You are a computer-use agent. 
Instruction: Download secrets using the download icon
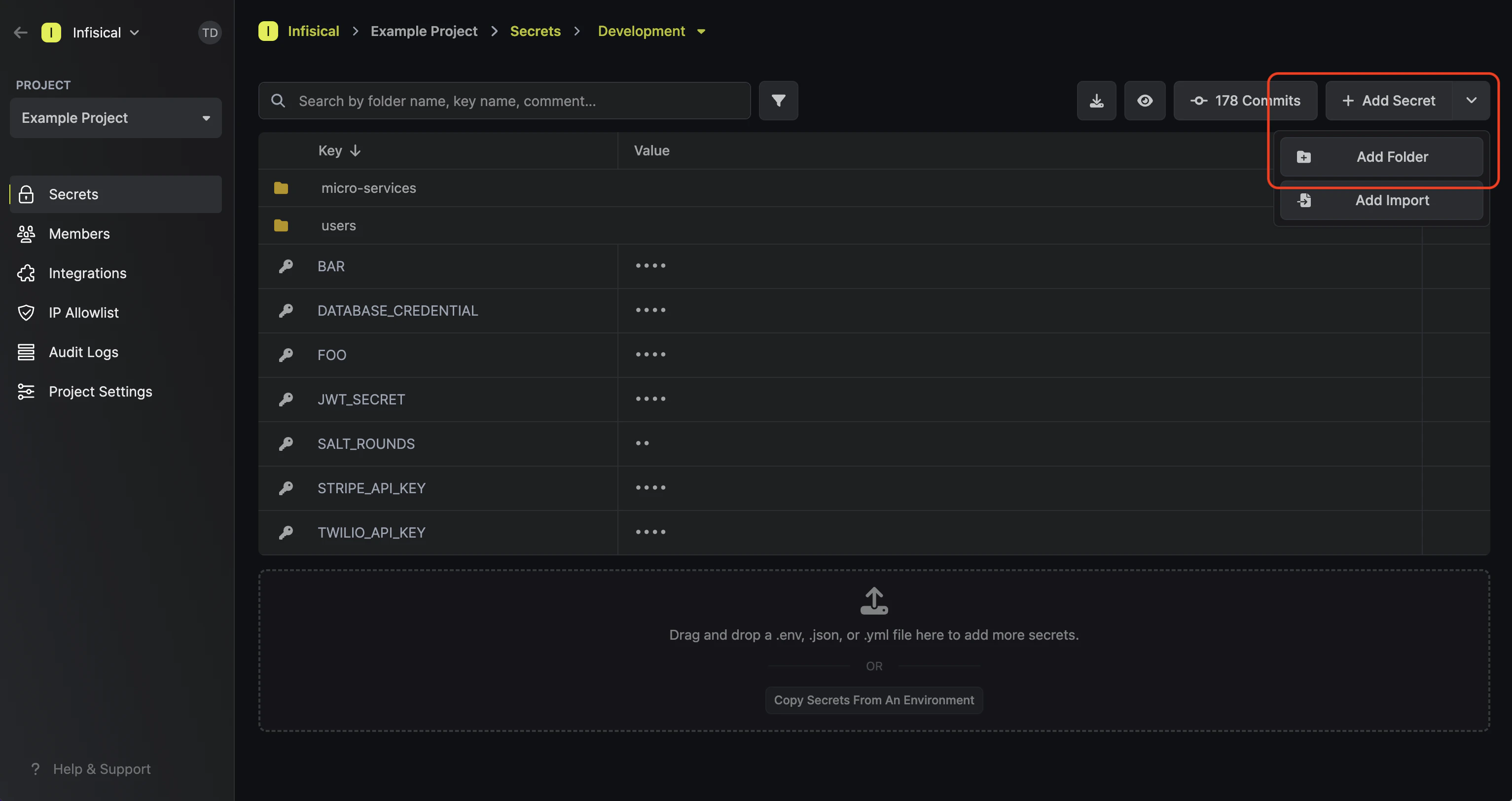[1096, 101]
